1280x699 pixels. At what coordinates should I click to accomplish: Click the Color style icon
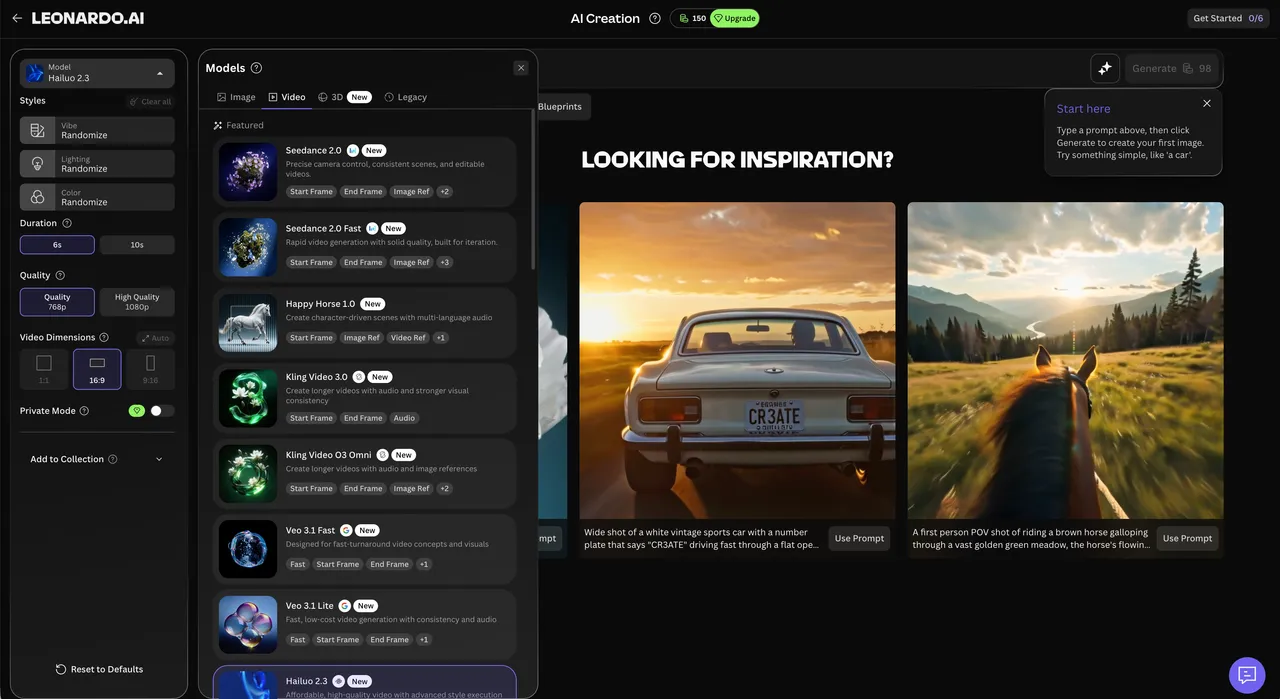pos(37,197)
